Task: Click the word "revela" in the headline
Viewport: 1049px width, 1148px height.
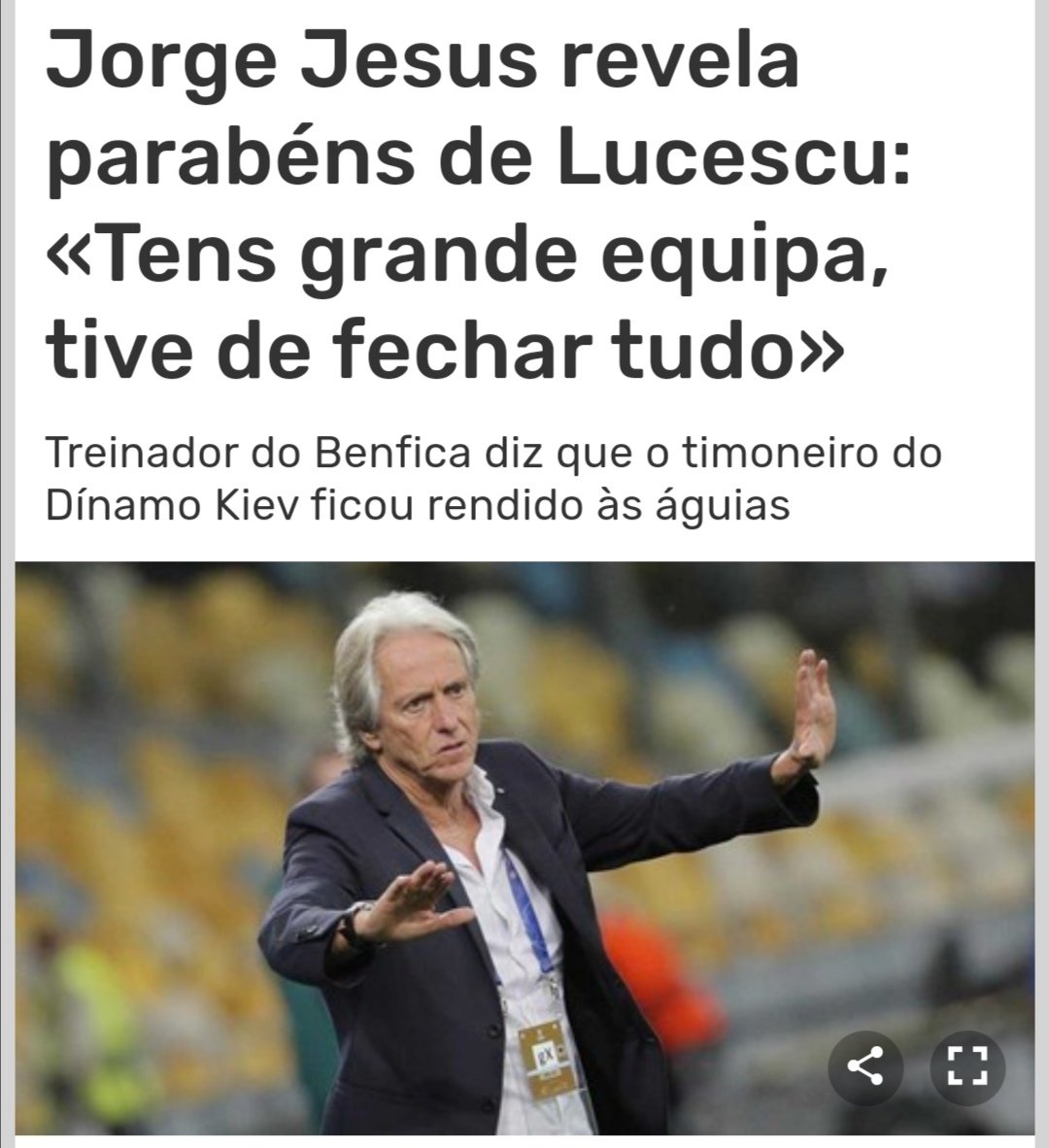Action: [x=679, y=63]
